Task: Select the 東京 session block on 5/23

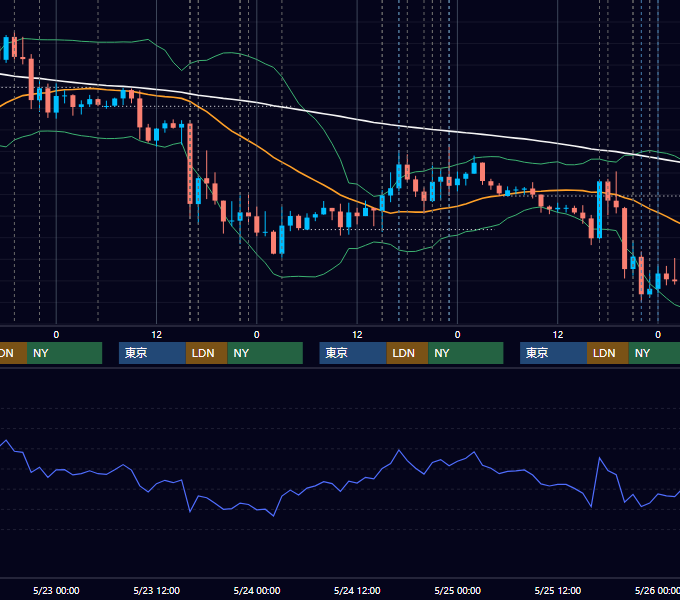Action: point(152,353)
